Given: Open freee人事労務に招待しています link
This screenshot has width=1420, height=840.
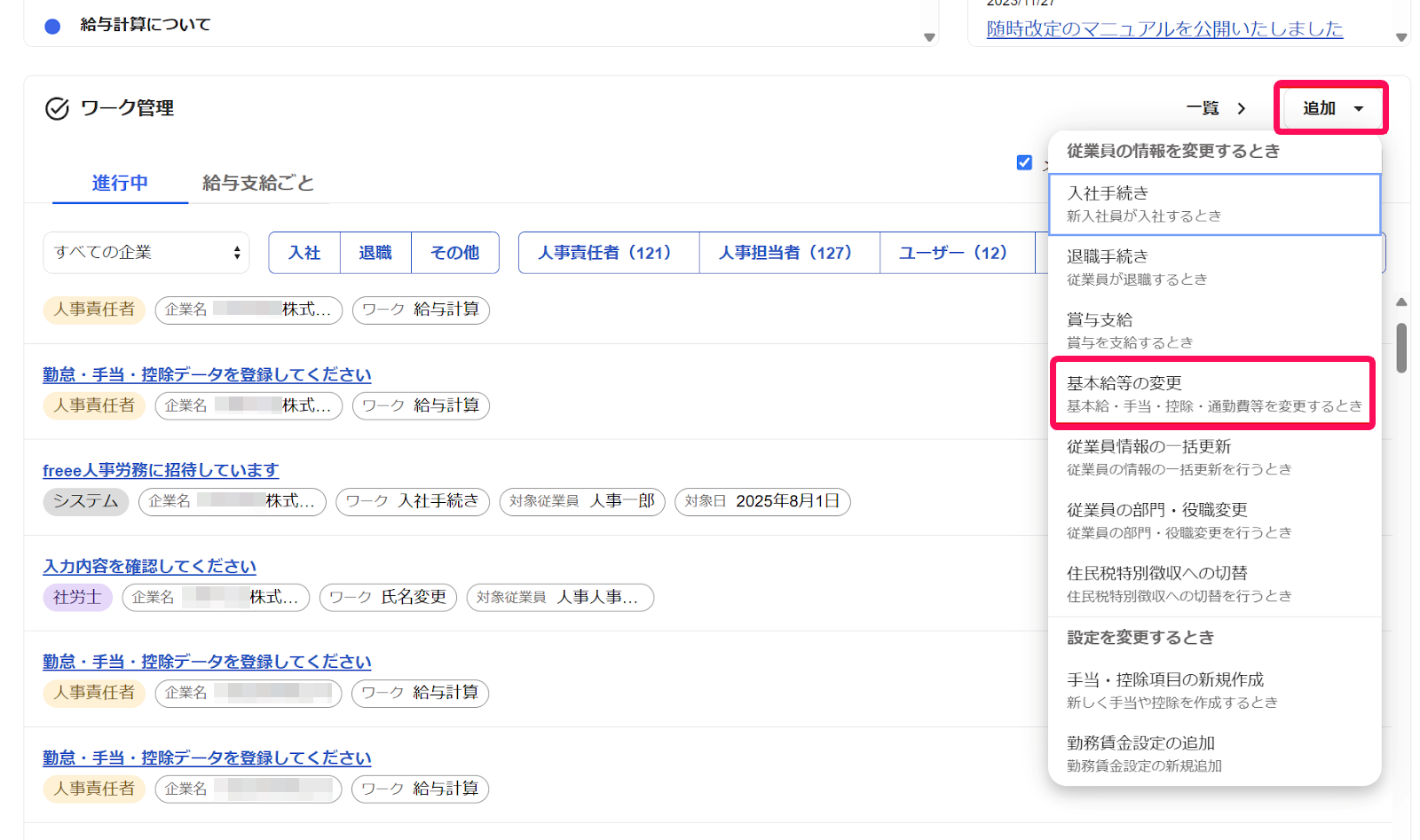Looking at the screenshot, I should click(161, 470).
